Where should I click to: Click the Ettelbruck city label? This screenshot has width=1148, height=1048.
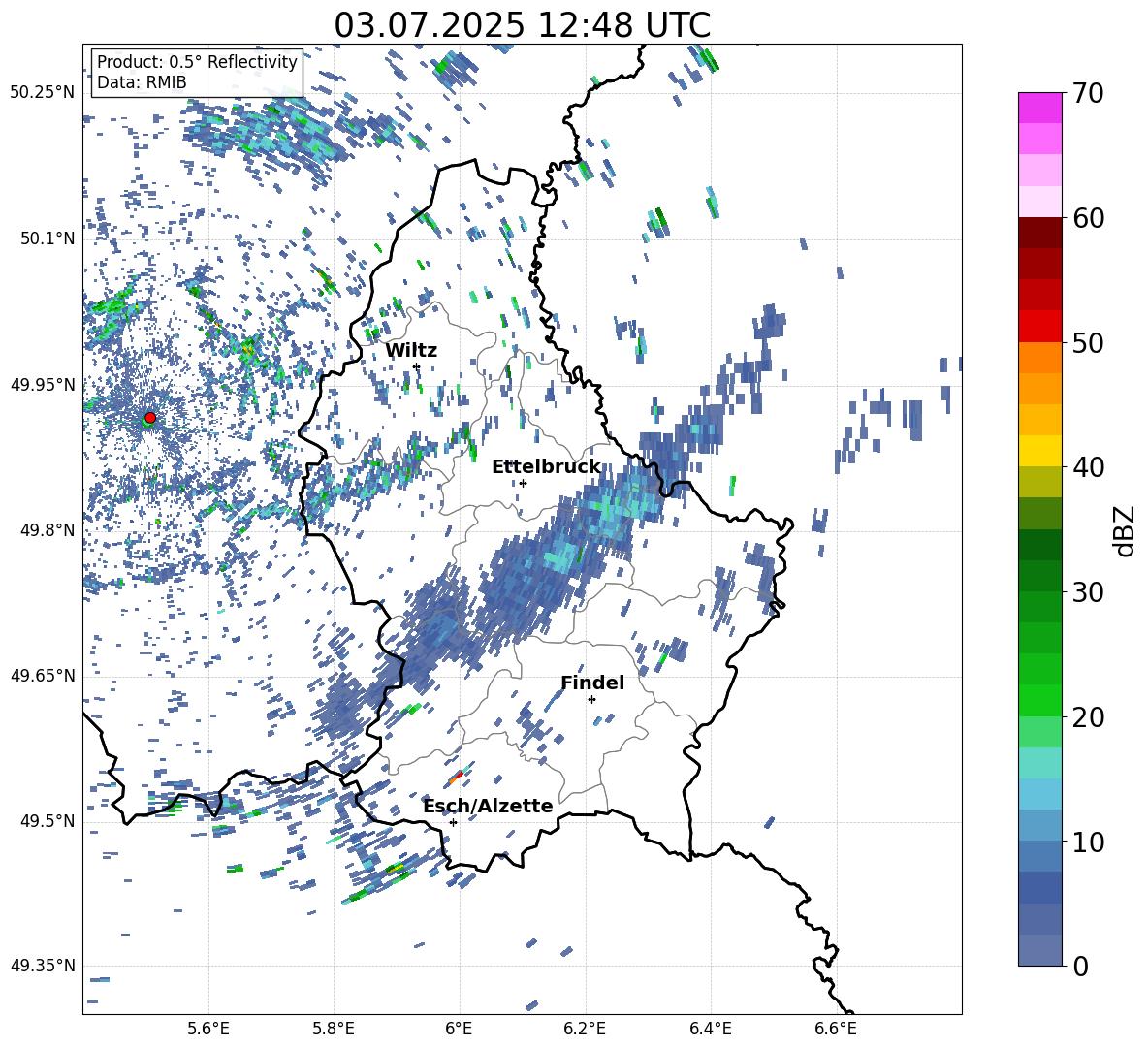coord(546,466)
